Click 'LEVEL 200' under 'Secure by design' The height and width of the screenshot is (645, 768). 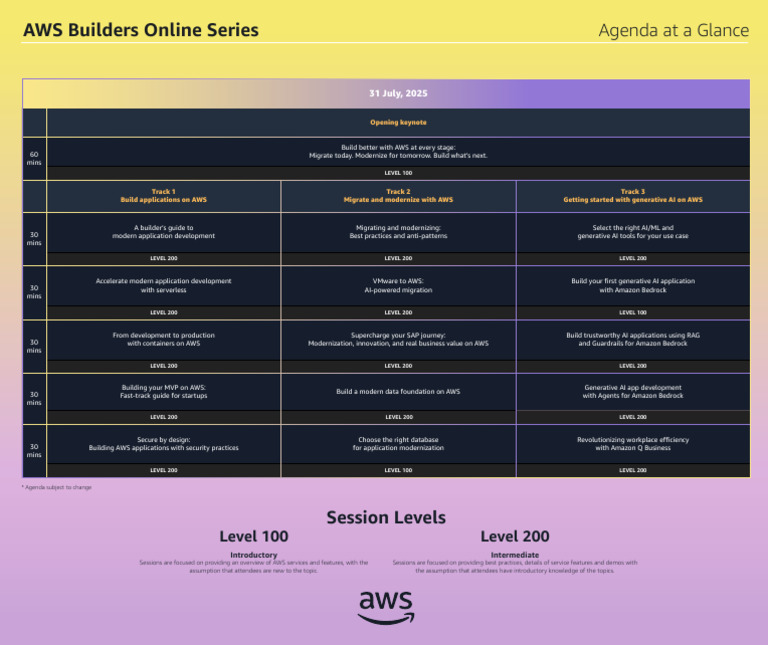164,470
